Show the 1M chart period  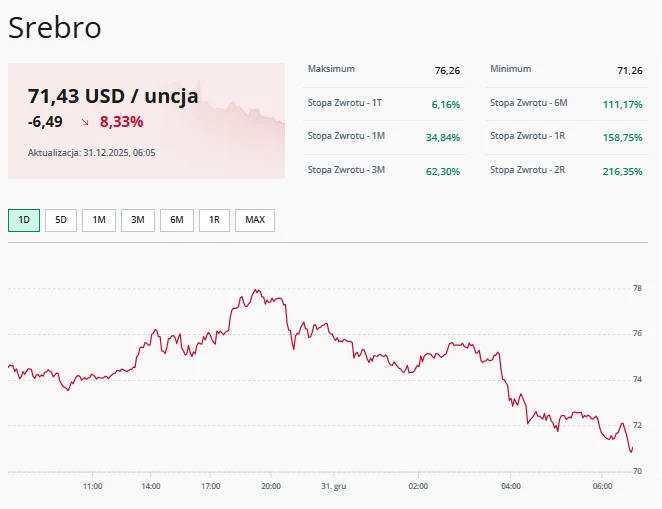click(x=99, y=220)
